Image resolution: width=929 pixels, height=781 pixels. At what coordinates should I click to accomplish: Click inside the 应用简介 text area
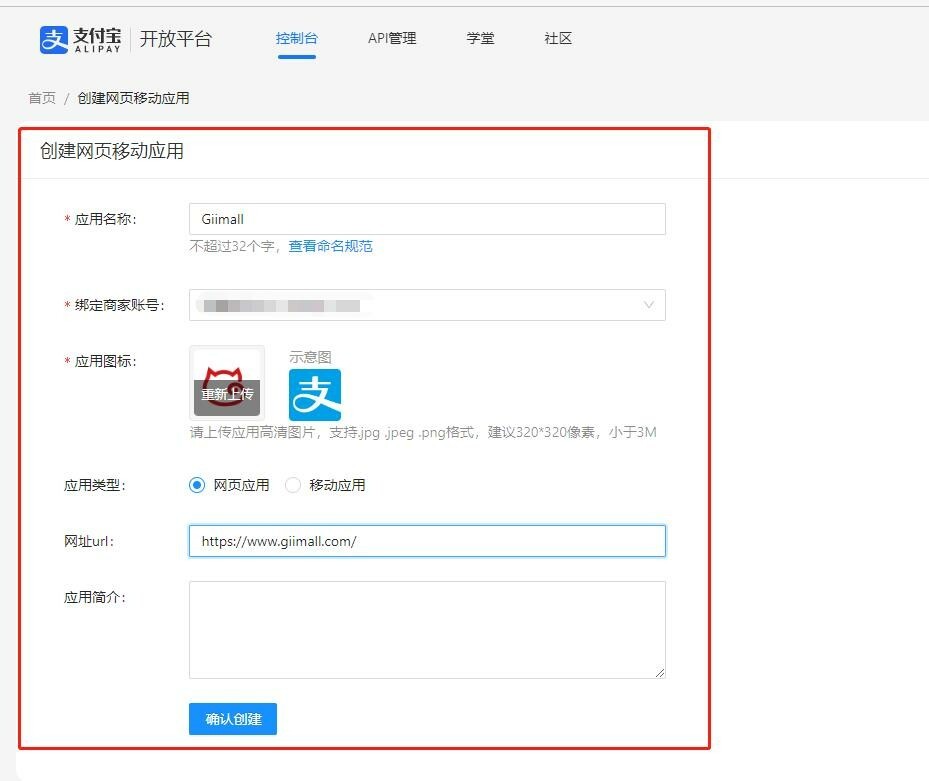click(427, 630)
